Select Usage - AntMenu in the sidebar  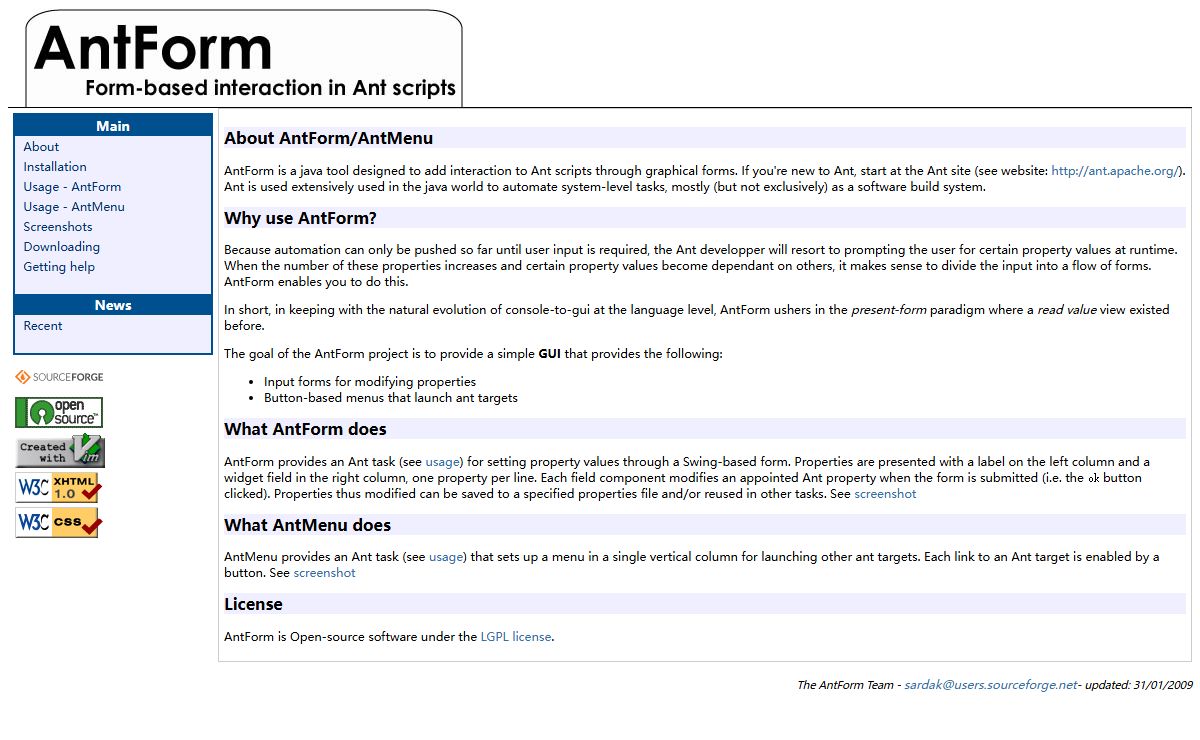pos(72,206)
